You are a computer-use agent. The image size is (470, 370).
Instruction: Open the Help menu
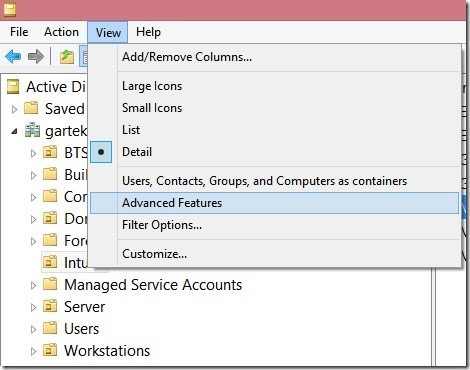[x=148, y=32]
